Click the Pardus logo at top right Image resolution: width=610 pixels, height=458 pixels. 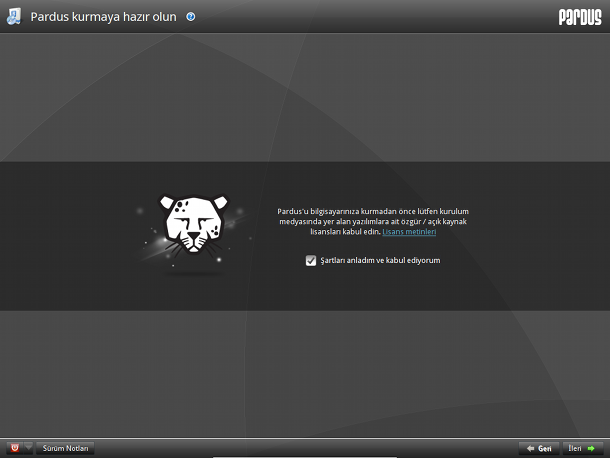(580, 17)
